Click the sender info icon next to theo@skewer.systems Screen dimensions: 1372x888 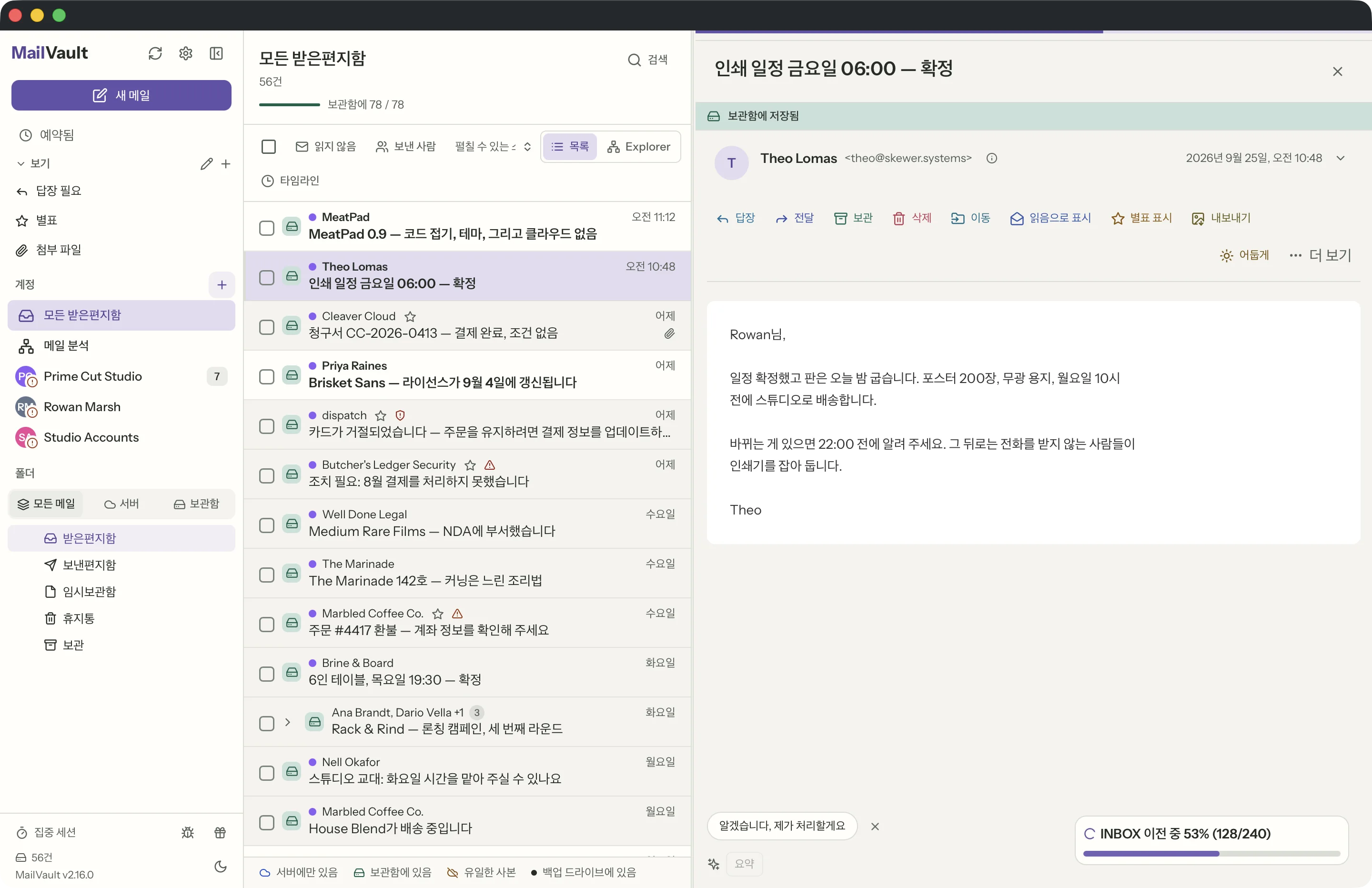point(991,158)
